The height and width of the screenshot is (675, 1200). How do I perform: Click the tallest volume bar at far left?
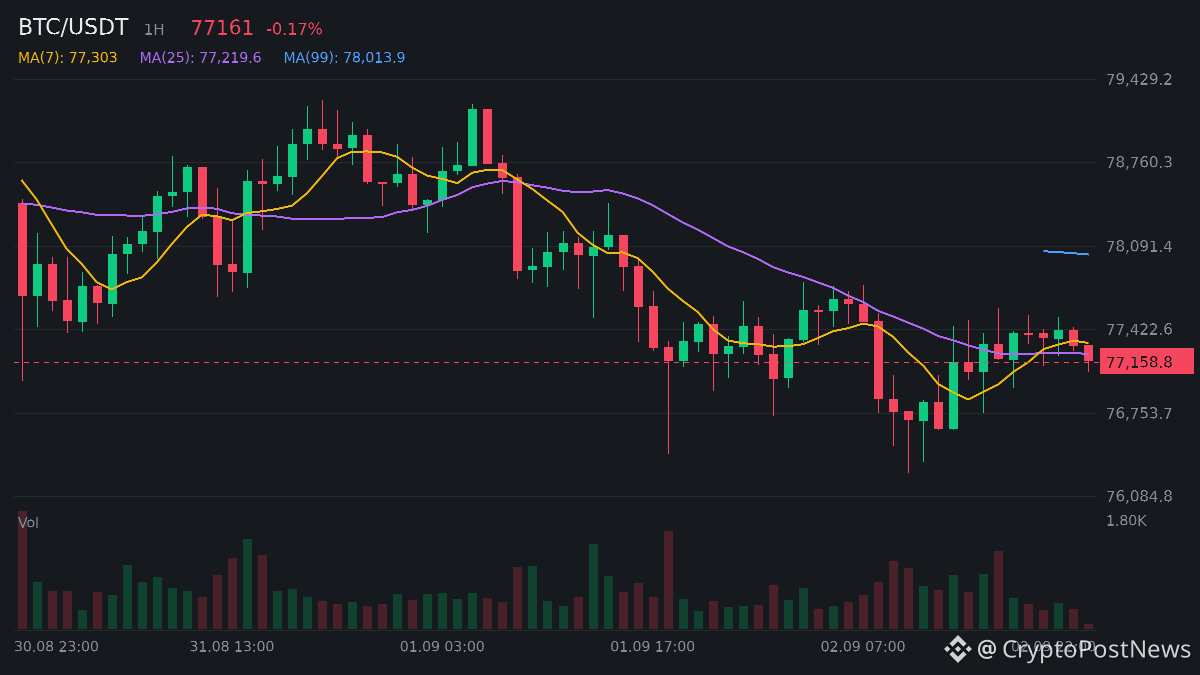click(22, 570)
